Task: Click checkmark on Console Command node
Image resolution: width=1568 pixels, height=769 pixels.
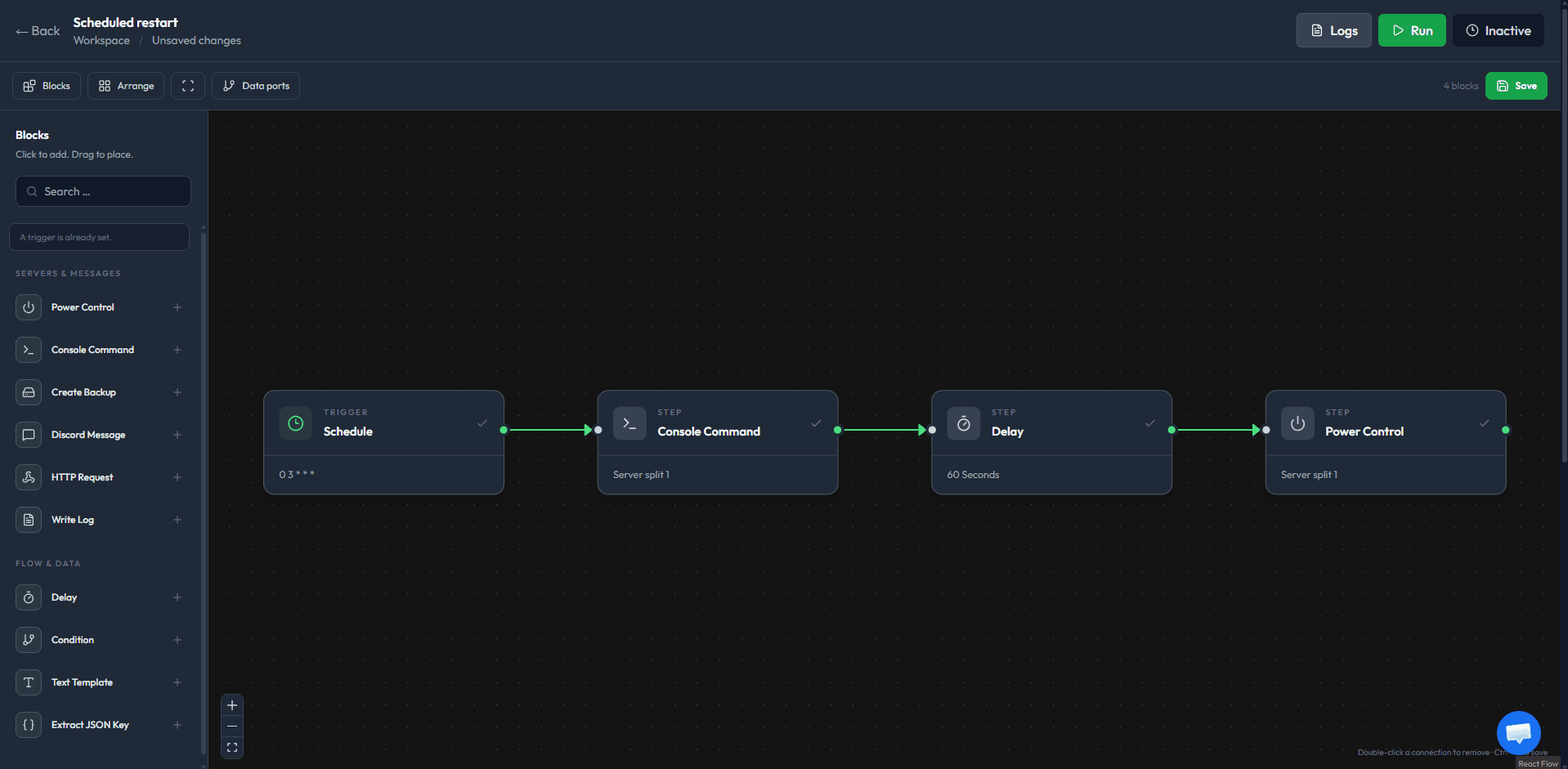Action: pyautogui.click(x=816, y=423)
